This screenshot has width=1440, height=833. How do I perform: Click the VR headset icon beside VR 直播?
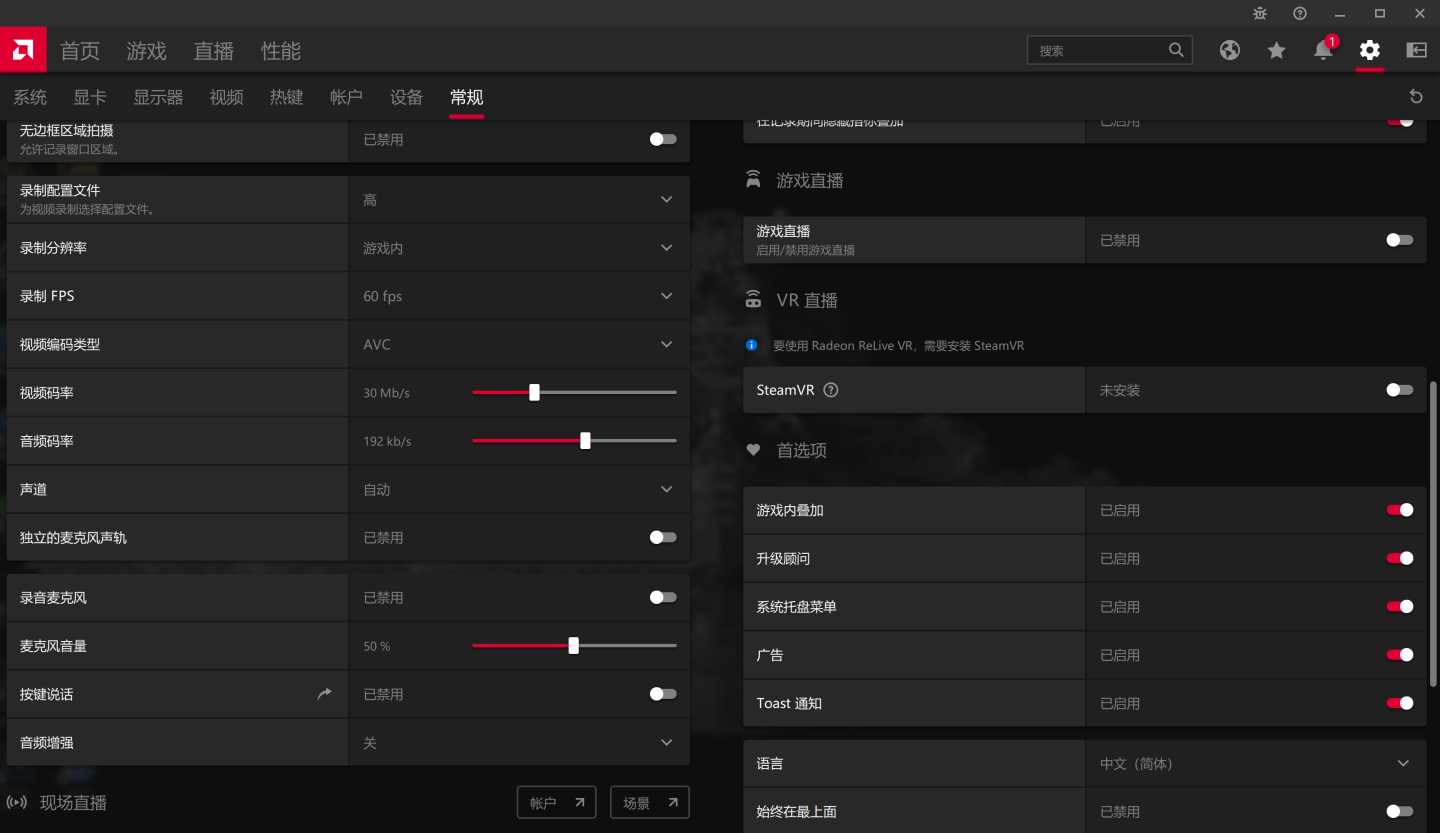tap(753, 300)
